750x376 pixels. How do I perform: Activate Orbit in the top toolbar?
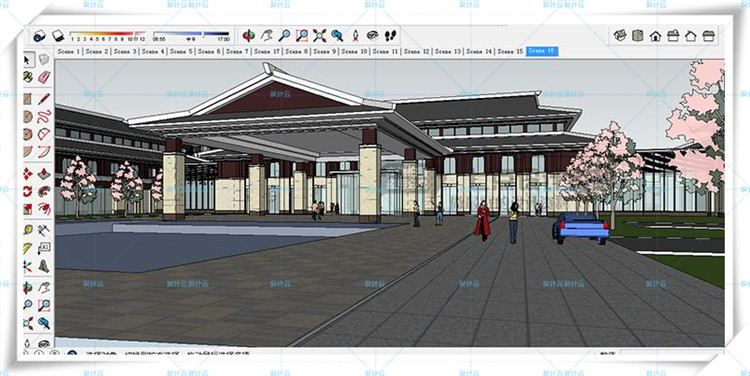pos(248,35)
